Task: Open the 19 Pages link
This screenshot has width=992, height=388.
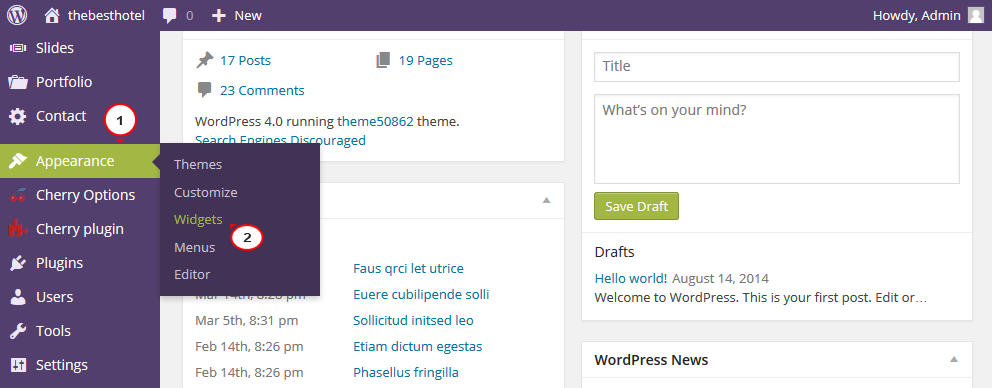Action: click(426, 61)
